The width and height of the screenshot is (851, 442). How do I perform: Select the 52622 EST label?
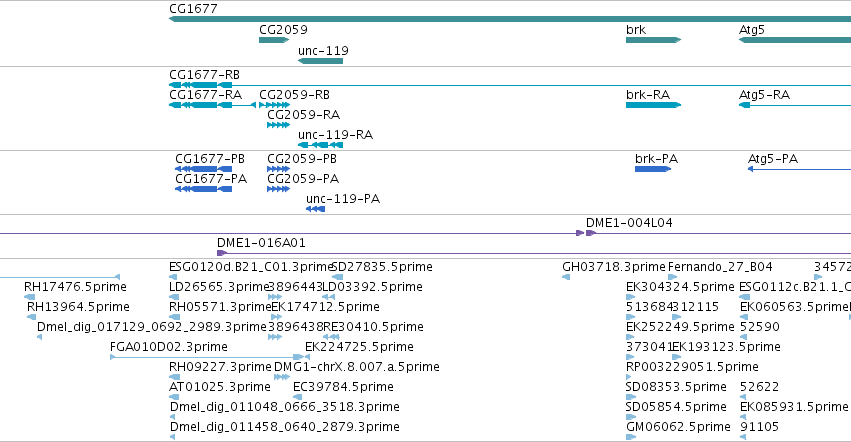coord(760,387)
